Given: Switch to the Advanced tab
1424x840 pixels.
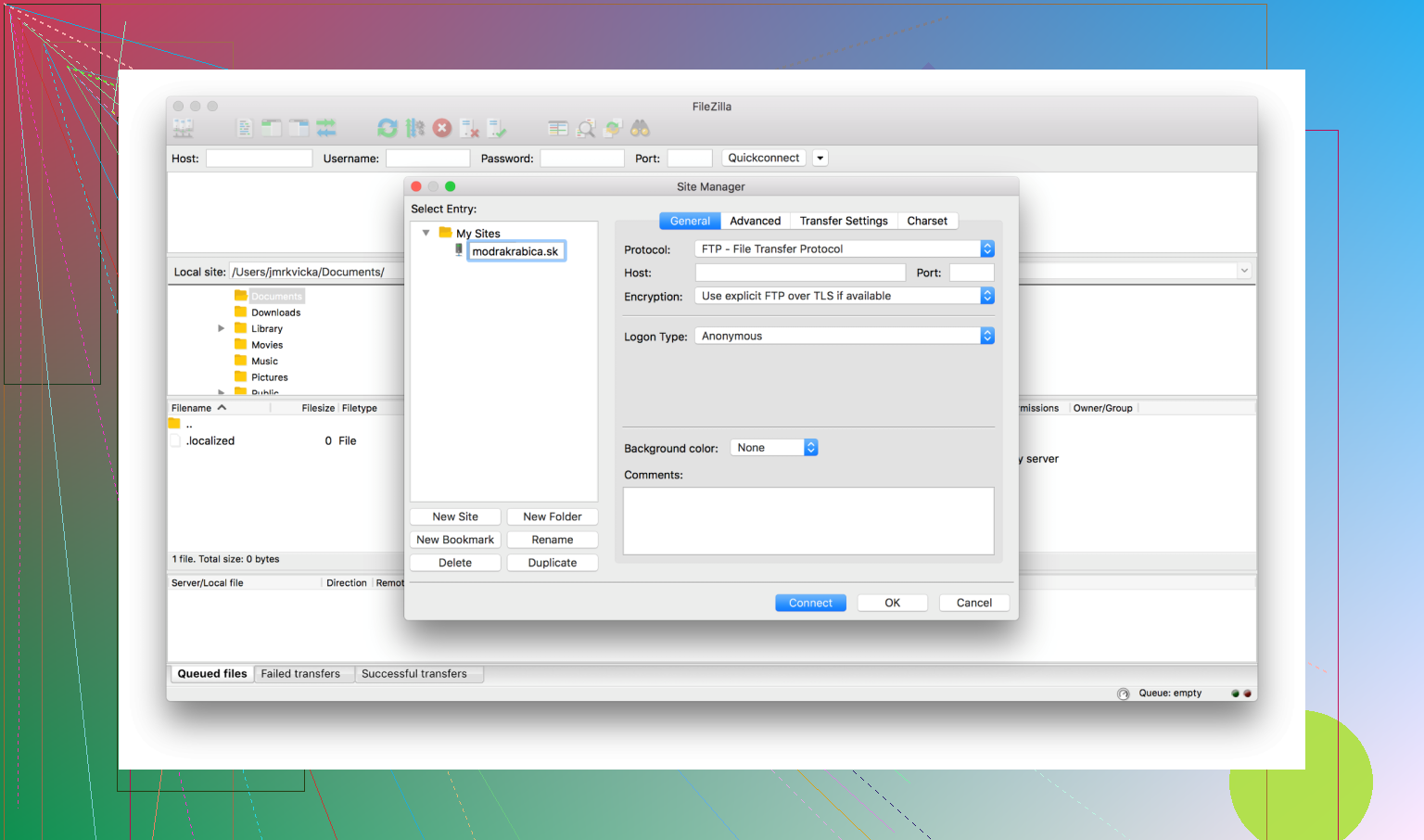Looking at the screenshot, I should pyautogui.click(x=755, y=222).
